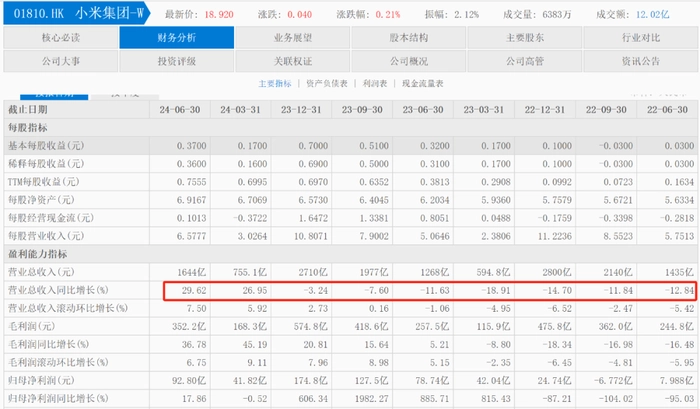Select the 财务分析 tab

[x=176, y=37]
